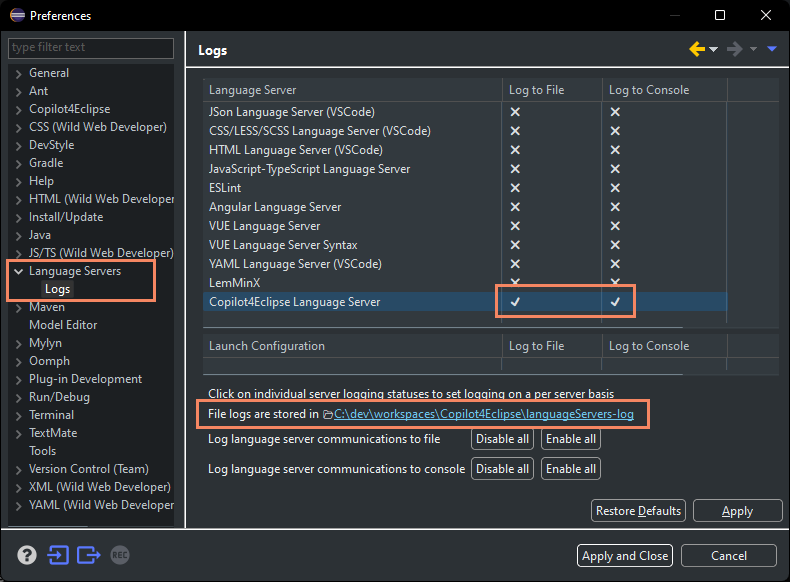Screen dimensions: 790x582
Task: Disable Log to Console for Copilot4Eclipse server
Action: point(615,302)
